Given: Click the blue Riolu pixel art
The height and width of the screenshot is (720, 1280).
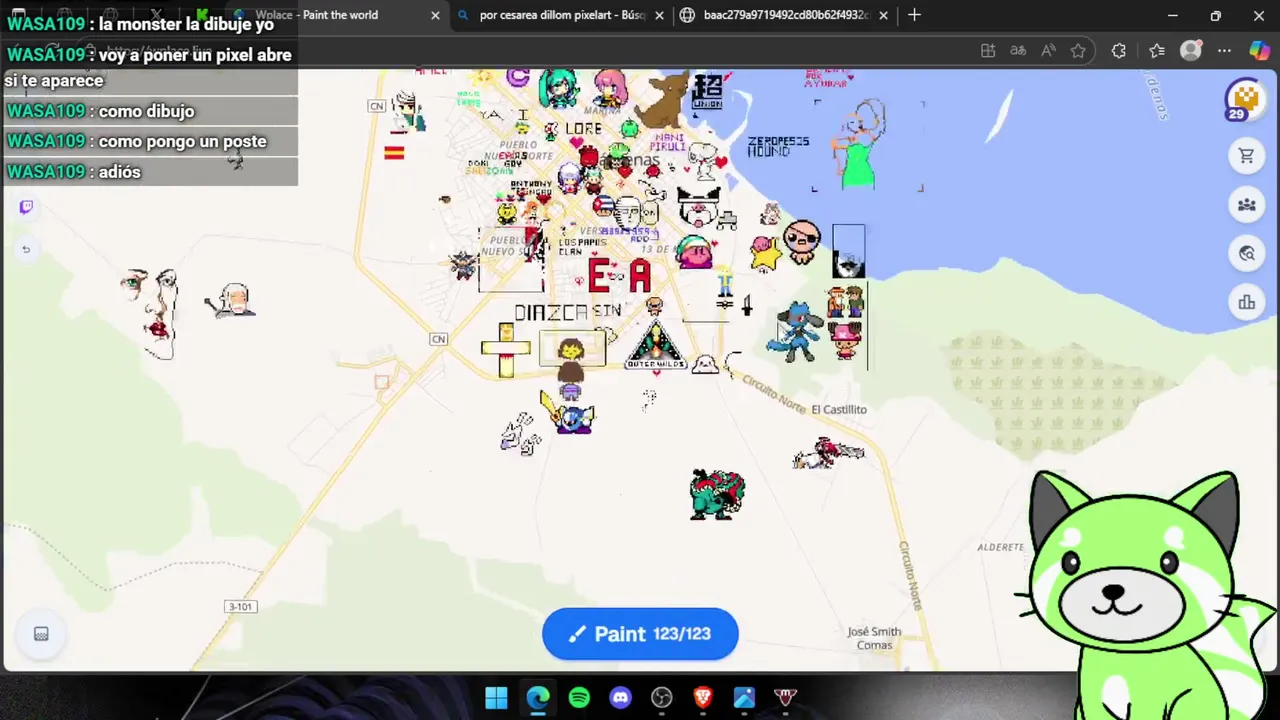Looking at the screenshot, I should [796, 332].
